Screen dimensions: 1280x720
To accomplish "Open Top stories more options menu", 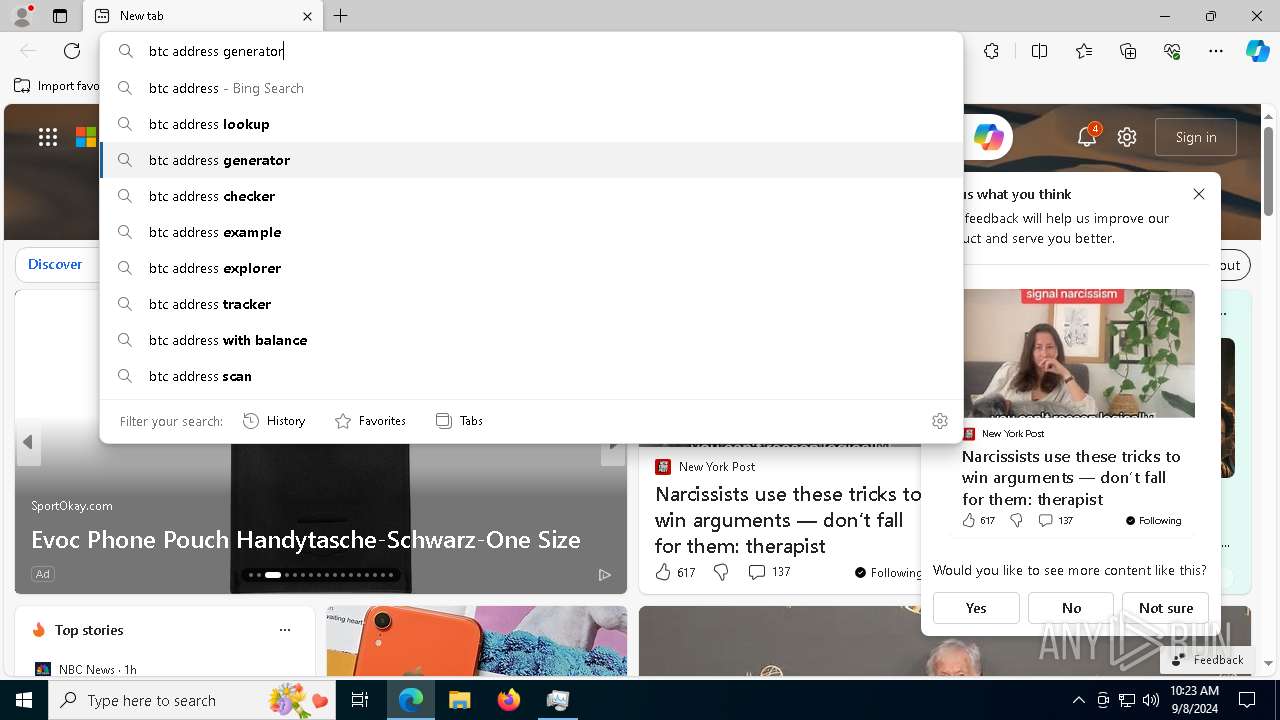I will (x=285, y=630).
